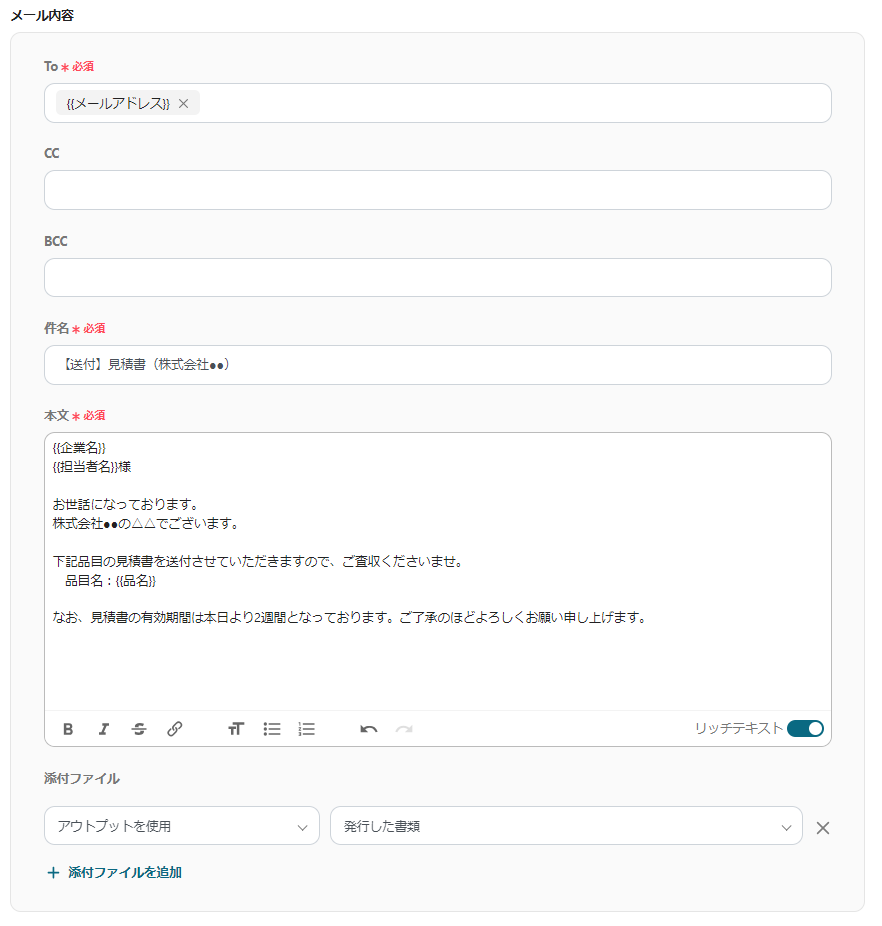
Task: Open the アウトプットを使用 dropdown
Action: (181, 826)
